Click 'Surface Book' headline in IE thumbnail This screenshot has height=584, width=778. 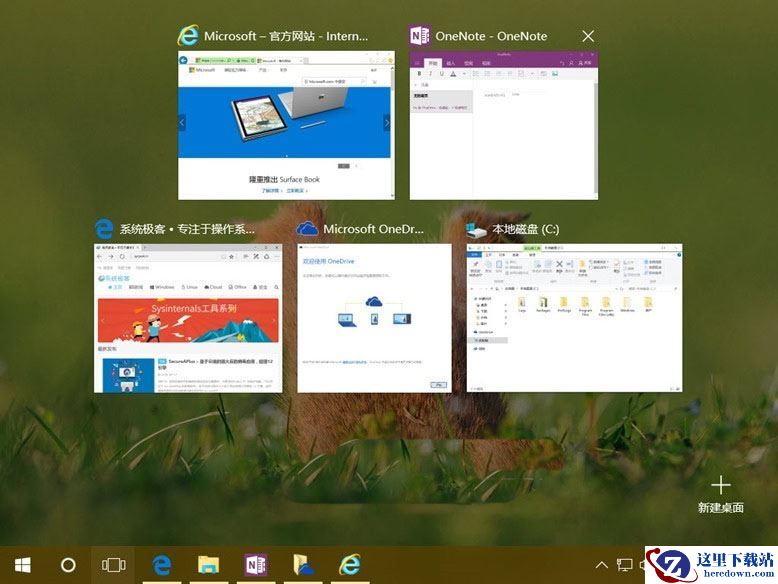tap(284, 180)
